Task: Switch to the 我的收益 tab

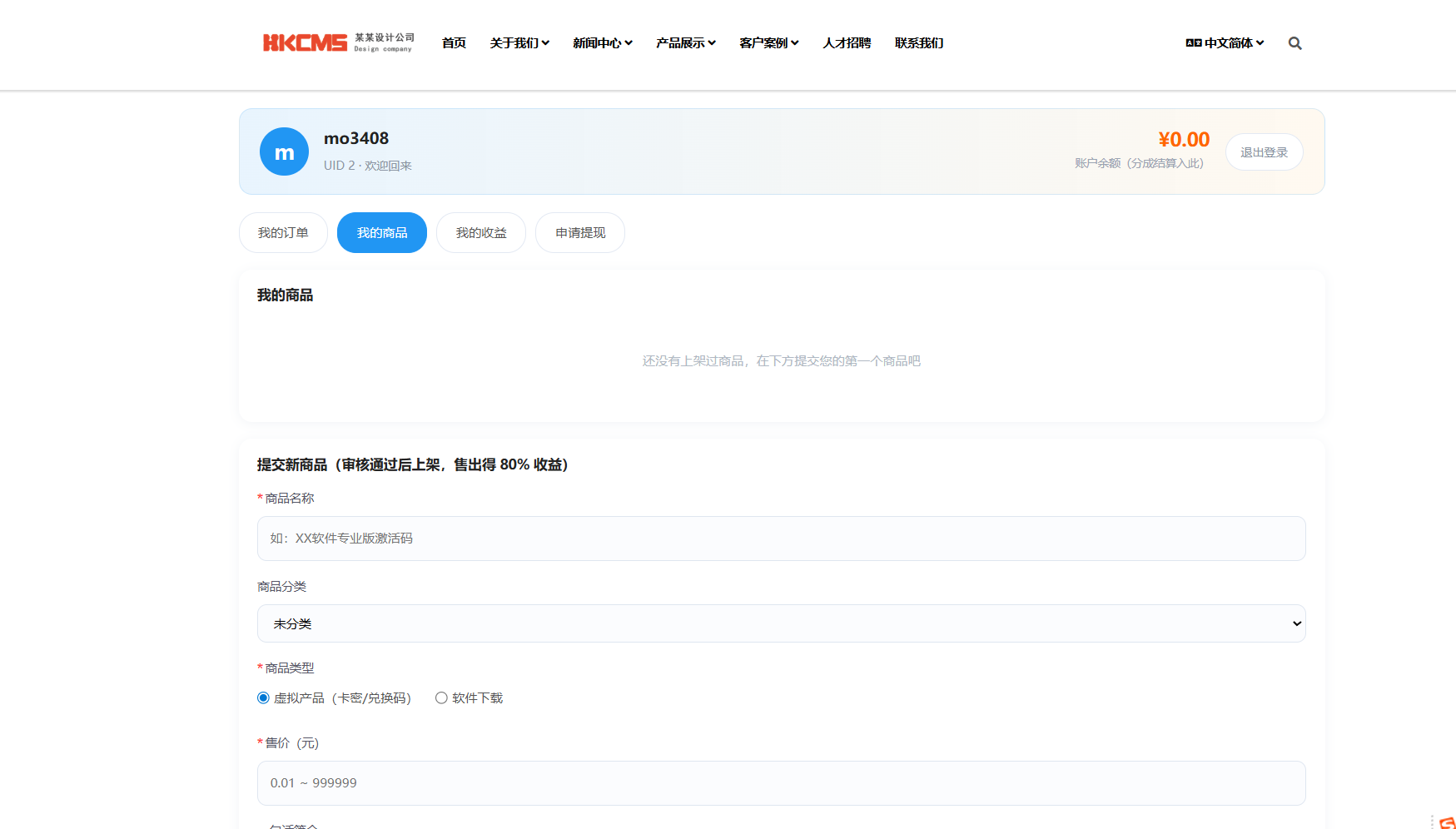Action: (481, 233)
